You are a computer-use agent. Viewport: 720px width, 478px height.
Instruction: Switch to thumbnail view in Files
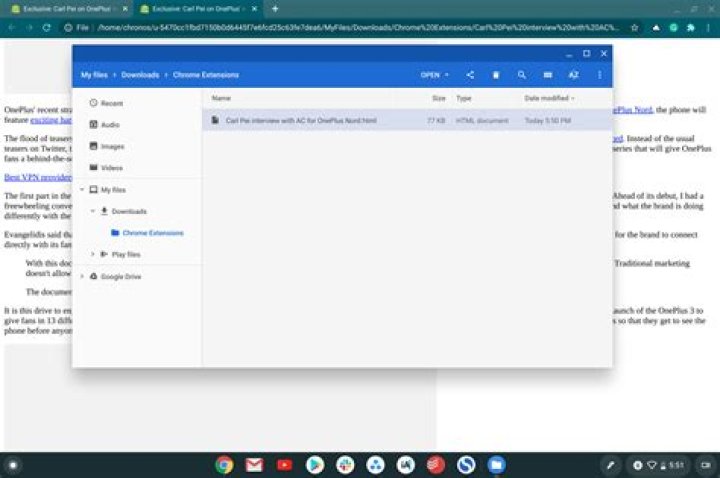pyautogui.click(x=548, y=75)
